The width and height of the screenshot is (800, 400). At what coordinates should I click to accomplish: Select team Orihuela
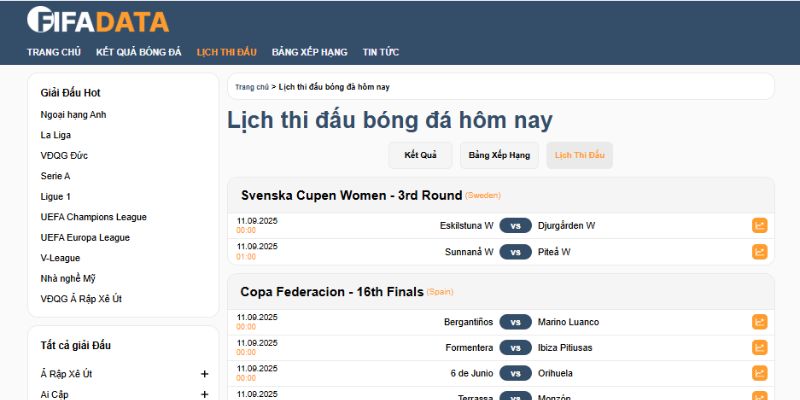pos(555,373)
